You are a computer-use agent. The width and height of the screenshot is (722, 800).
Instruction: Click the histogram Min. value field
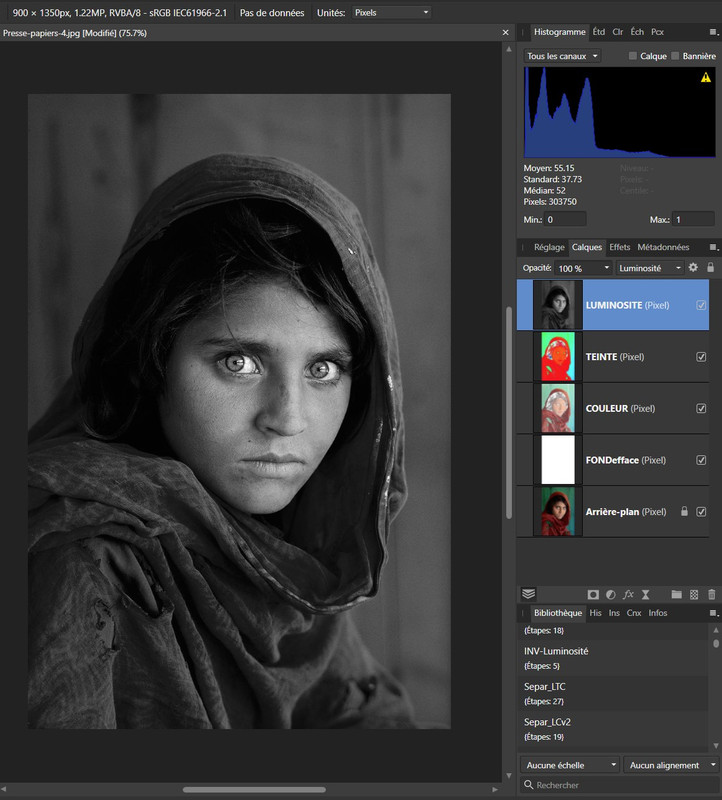pyautogui.click(x=565, y=219)
